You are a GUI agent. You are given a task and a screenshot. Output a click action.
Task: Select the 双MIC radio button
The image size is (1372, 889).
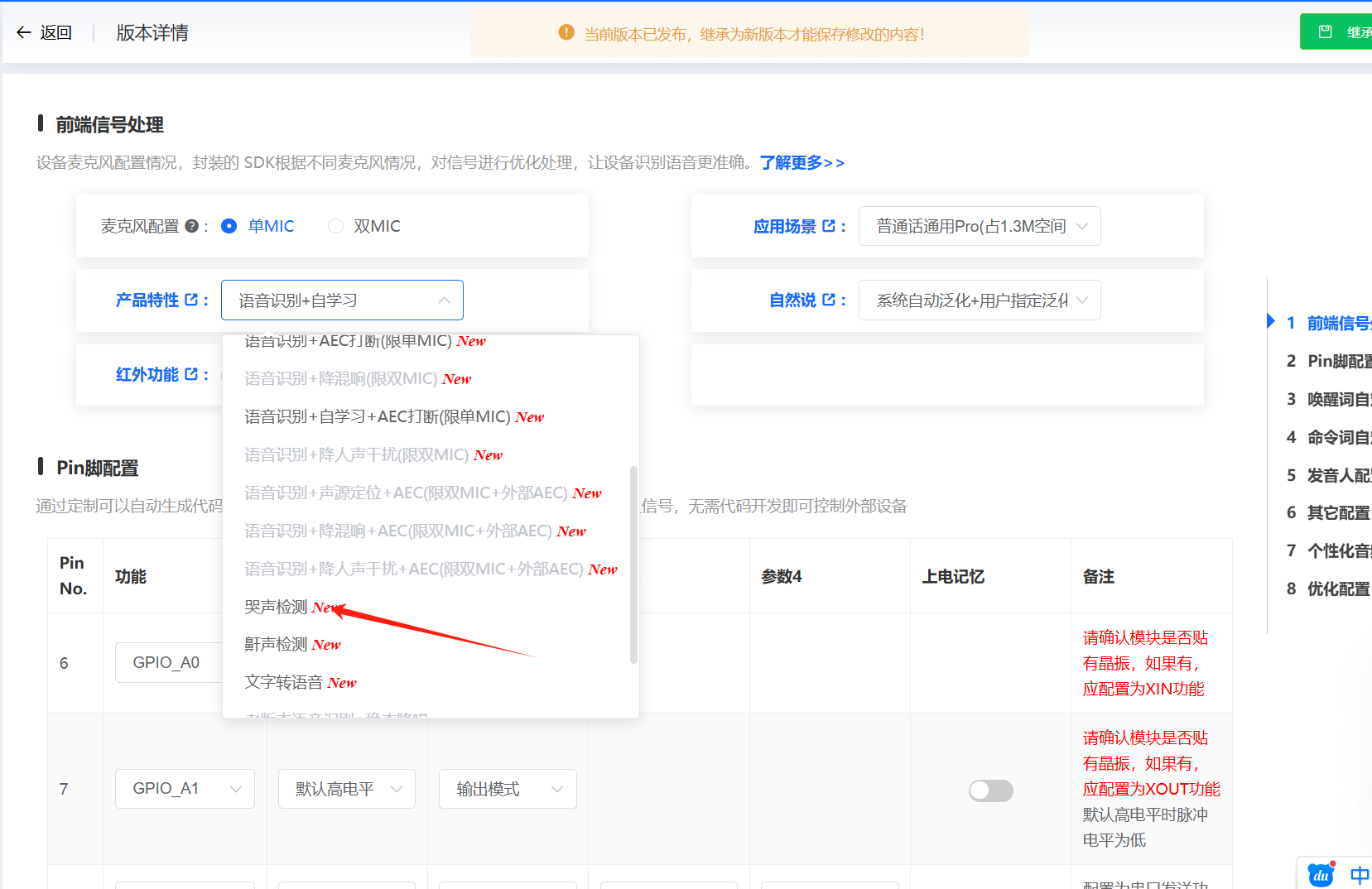click(x=335, y=225)
